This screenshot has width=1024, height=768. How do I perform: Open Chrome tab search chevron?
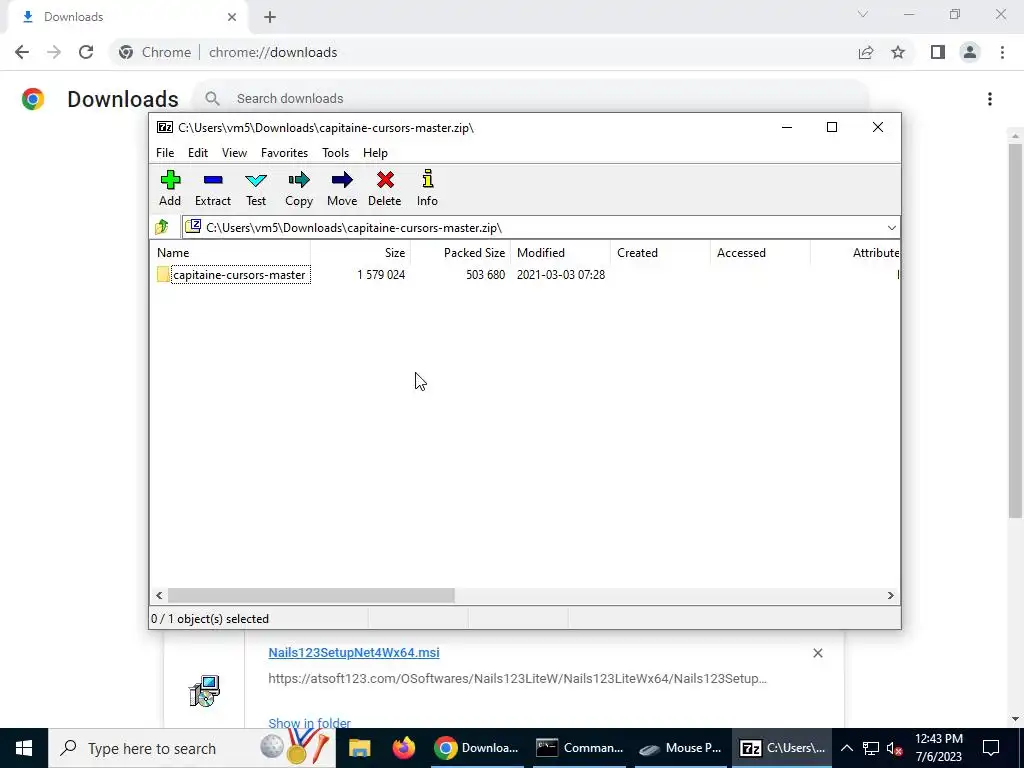[863, 14]
